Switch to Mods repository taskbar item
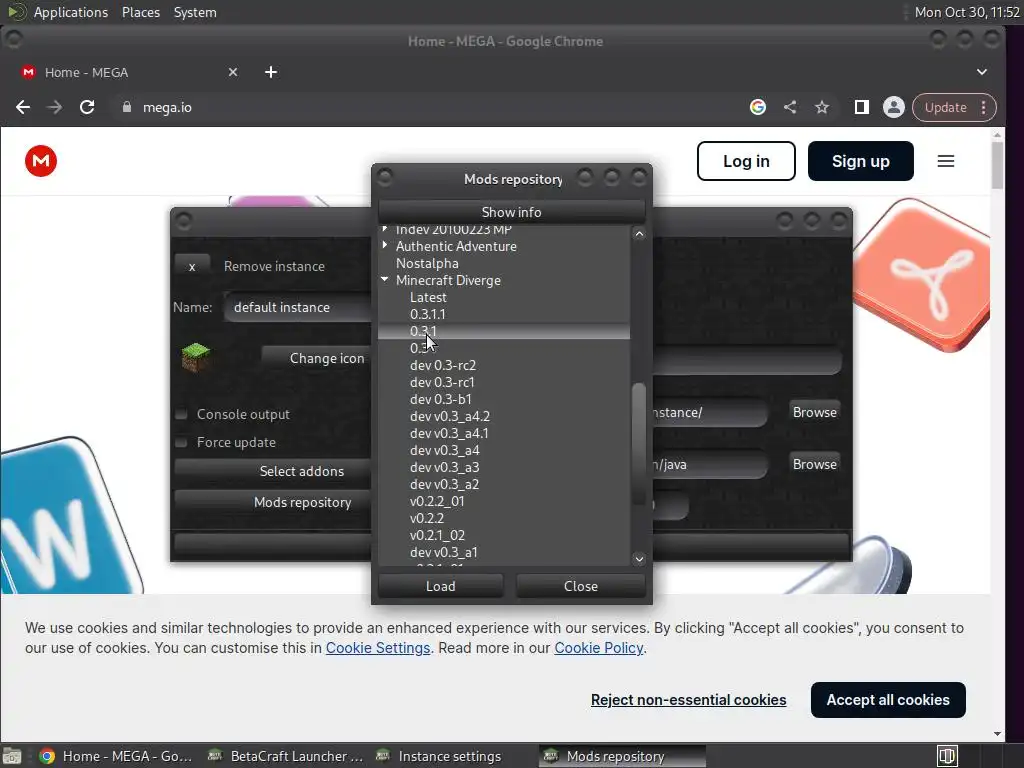1024x768 pixels. coord(622,756)
